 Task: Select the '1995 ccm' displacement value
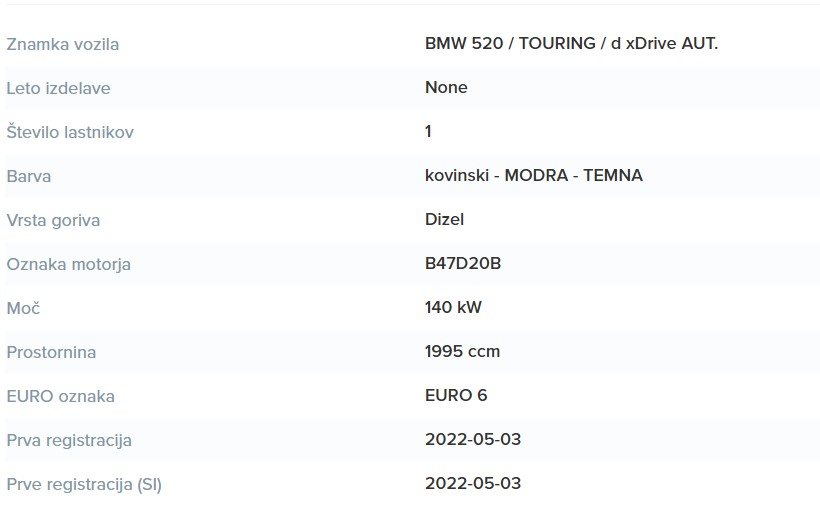[x=462, y=351]
